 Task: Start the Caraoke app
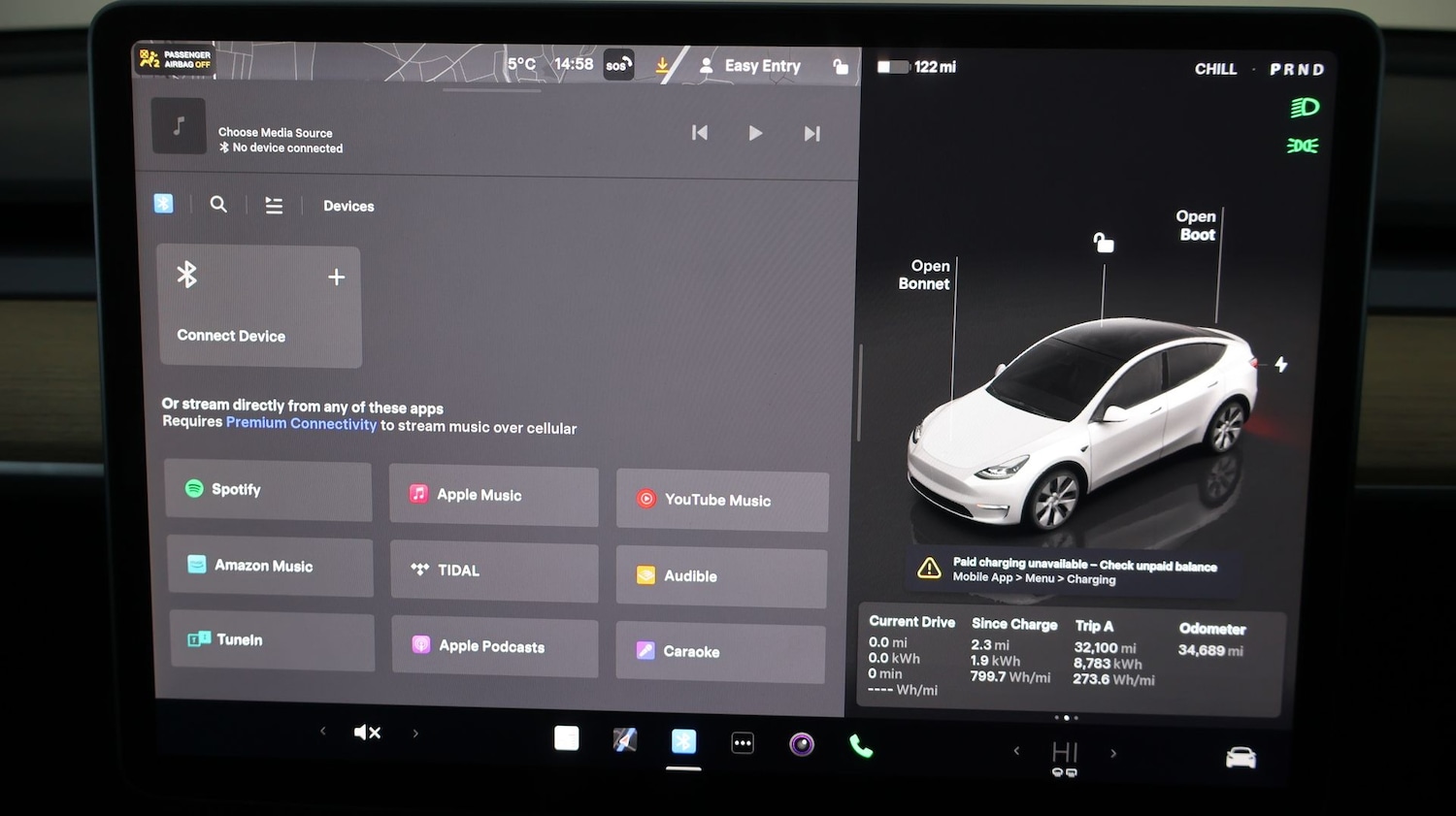(x=720, y=652)
